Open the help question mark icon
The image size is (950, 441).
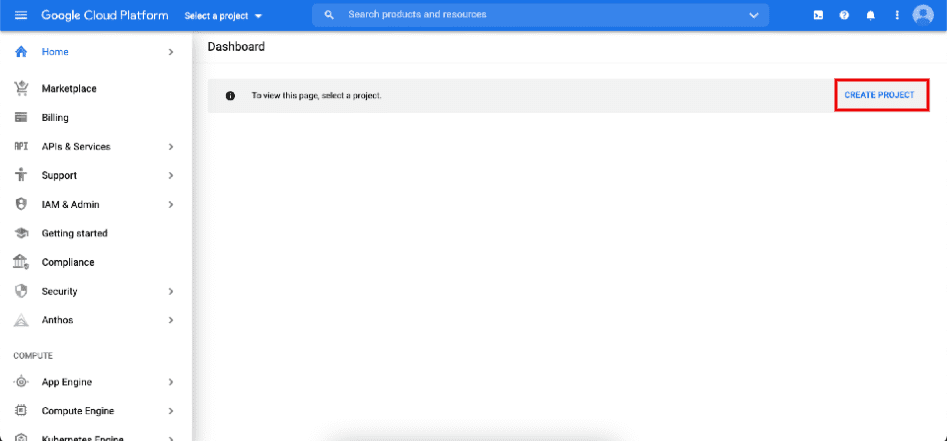point(844,15)
